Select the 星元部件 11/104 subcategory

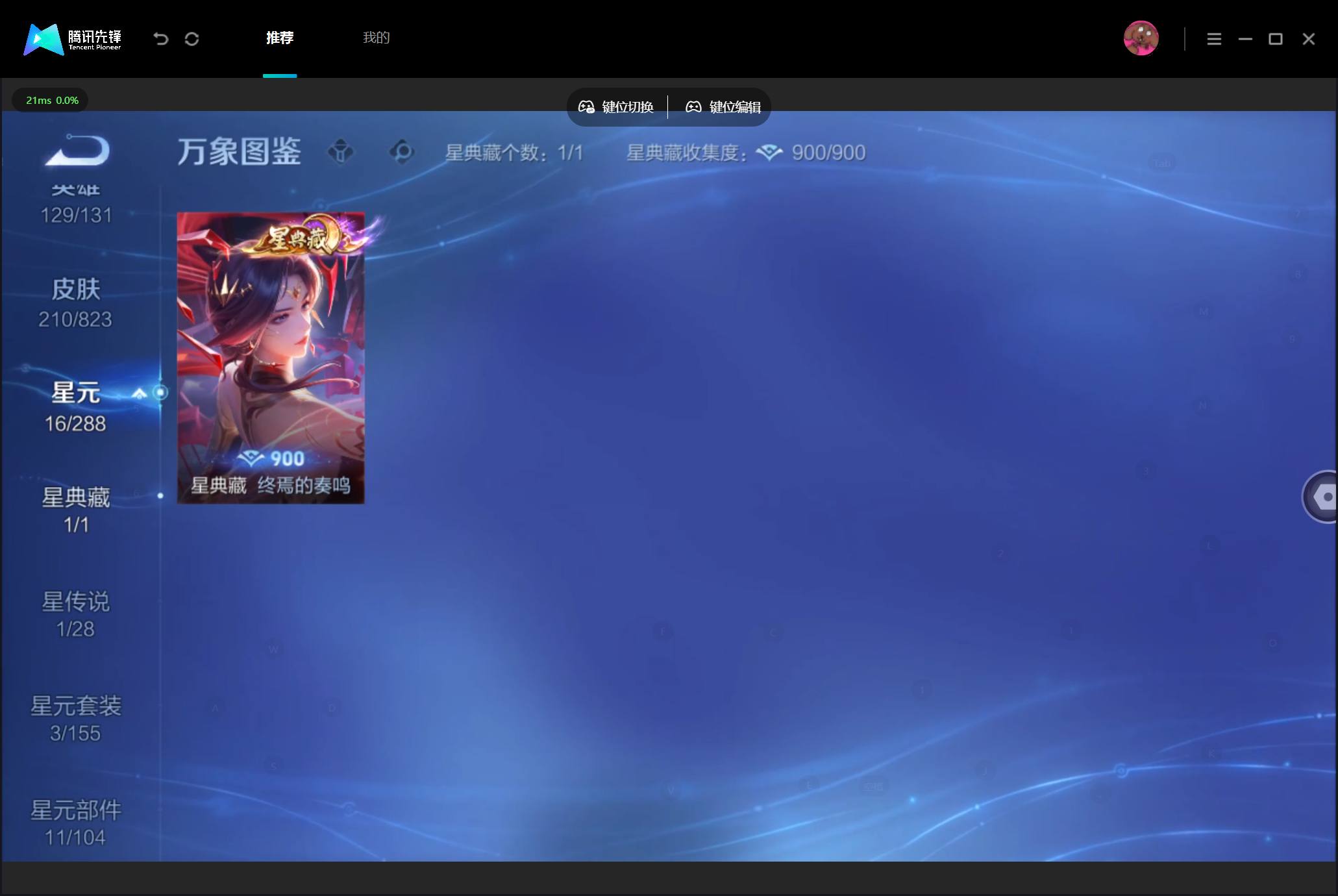(x=76, y=823)
